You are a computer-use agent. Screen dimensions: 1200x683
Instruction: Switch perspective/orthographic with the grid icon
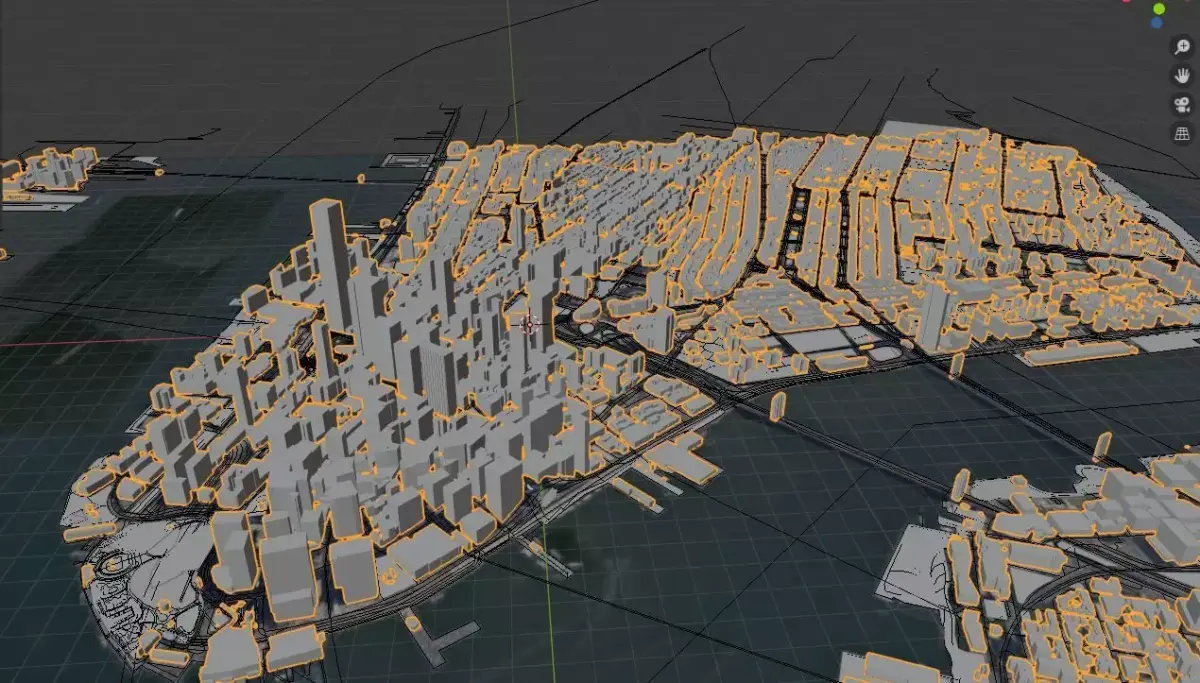pos(1182,133)
